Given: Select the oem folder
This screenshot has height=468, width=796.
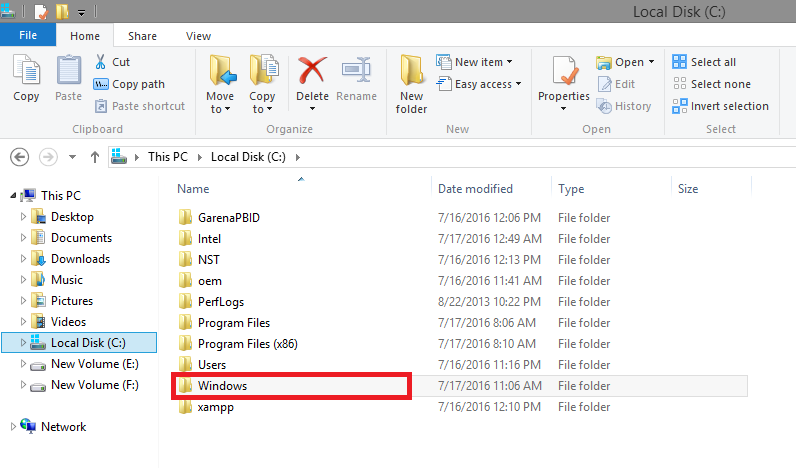Looking at the screenshot, I should (x=210, y=281).
